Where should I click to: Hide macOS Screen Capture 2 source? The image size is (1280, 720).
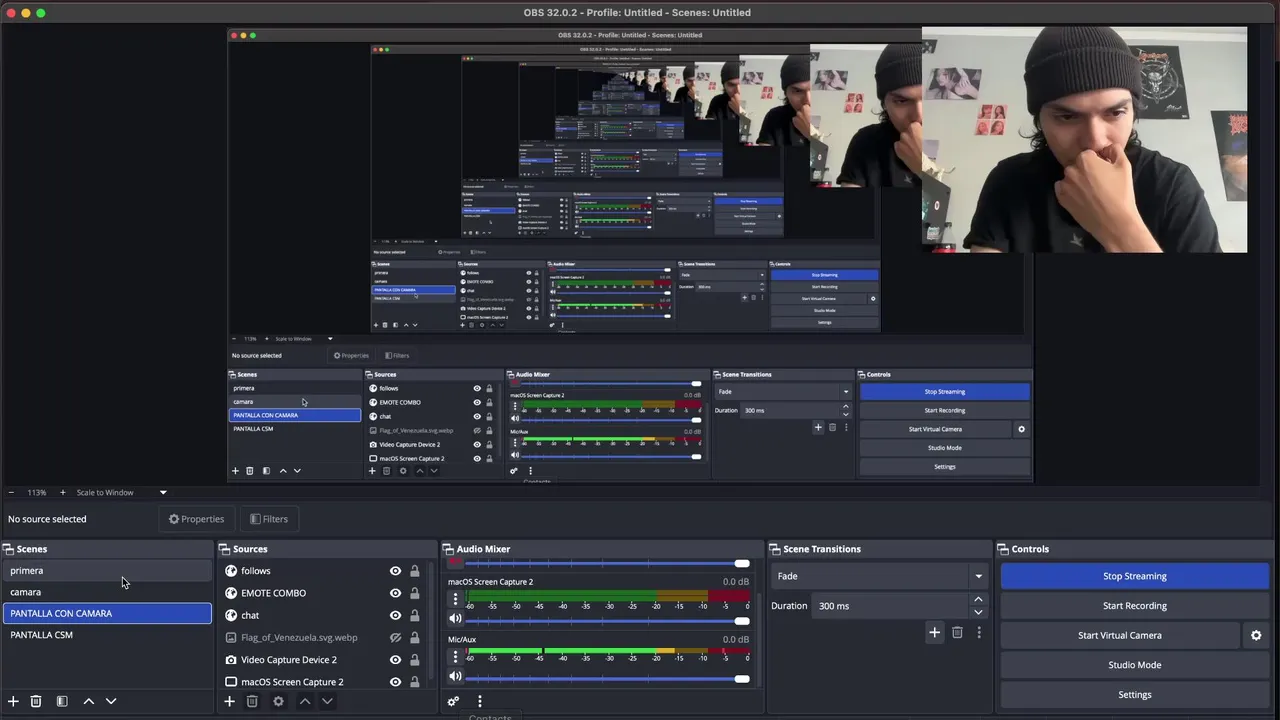[395, 682]
